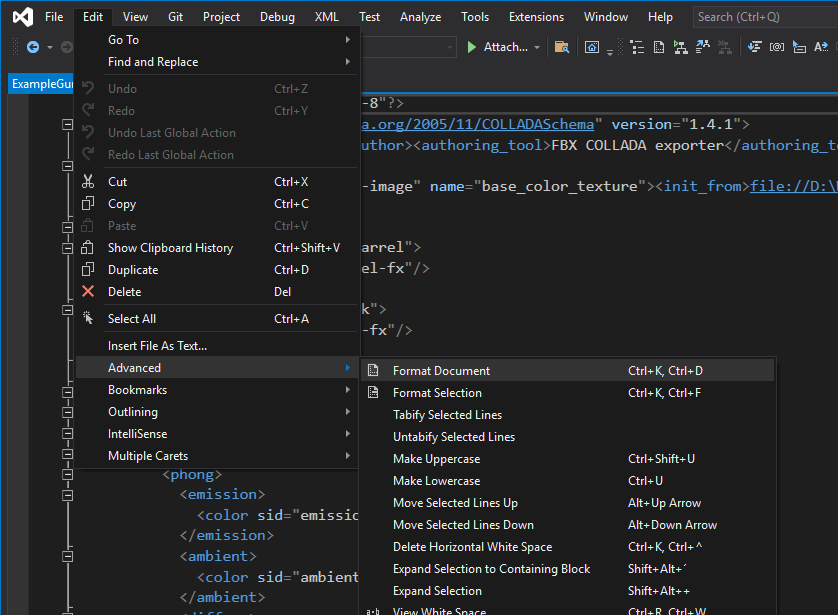The width and height of the screenshot is (838, 615).
Task: Open the Attach button dropdown arrow
Action: [537, 48]
